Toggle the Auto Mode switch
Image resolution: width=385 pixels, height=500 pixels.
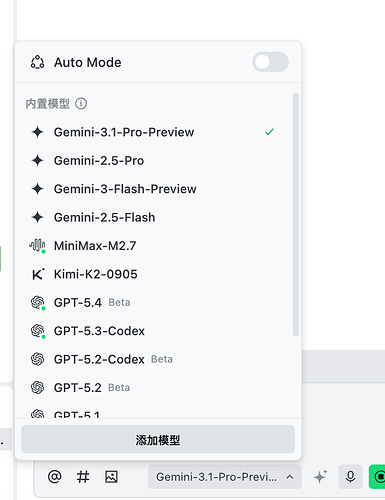270,62
